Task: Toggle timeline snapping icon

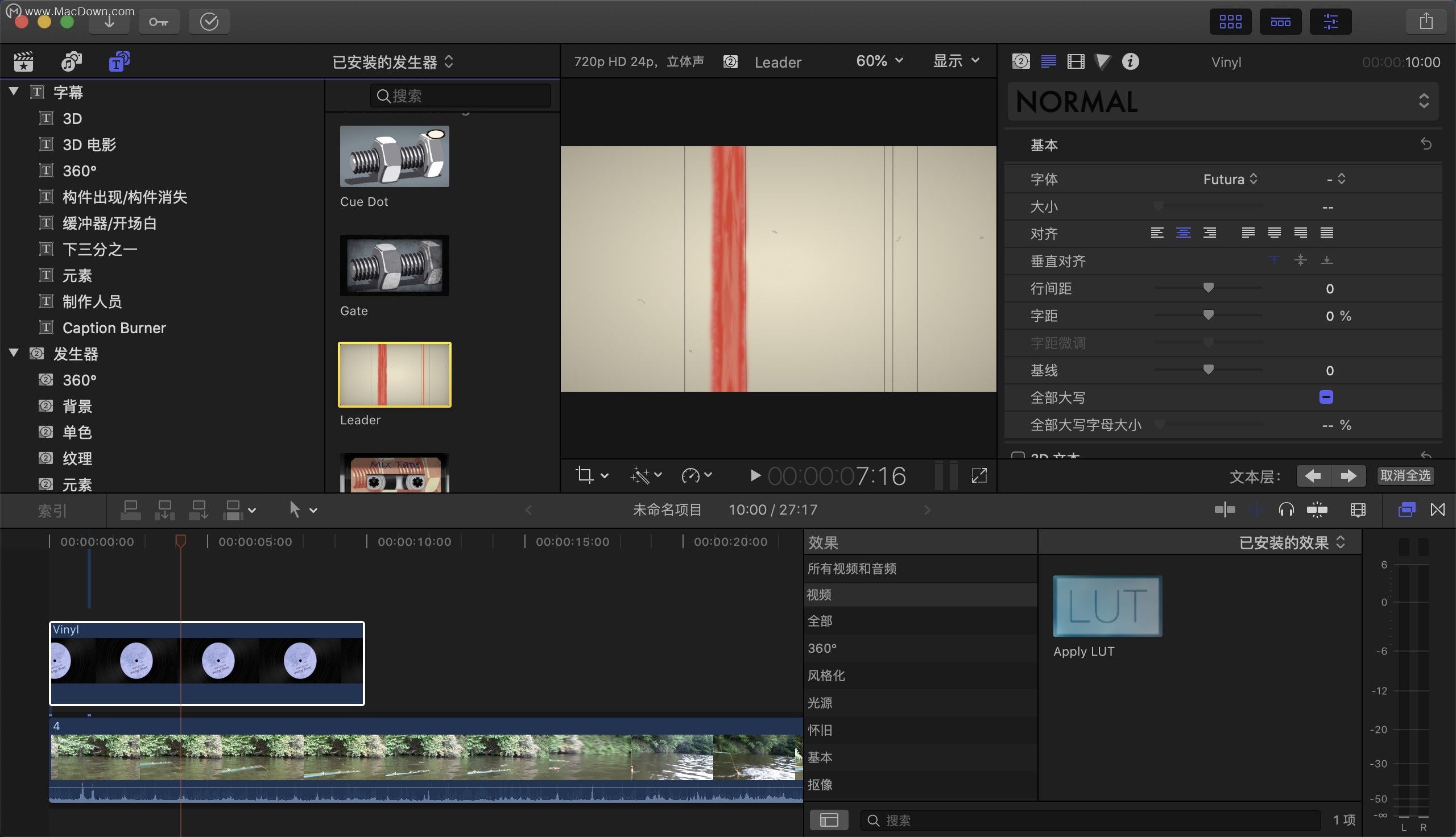Action: pos(1317,510)
